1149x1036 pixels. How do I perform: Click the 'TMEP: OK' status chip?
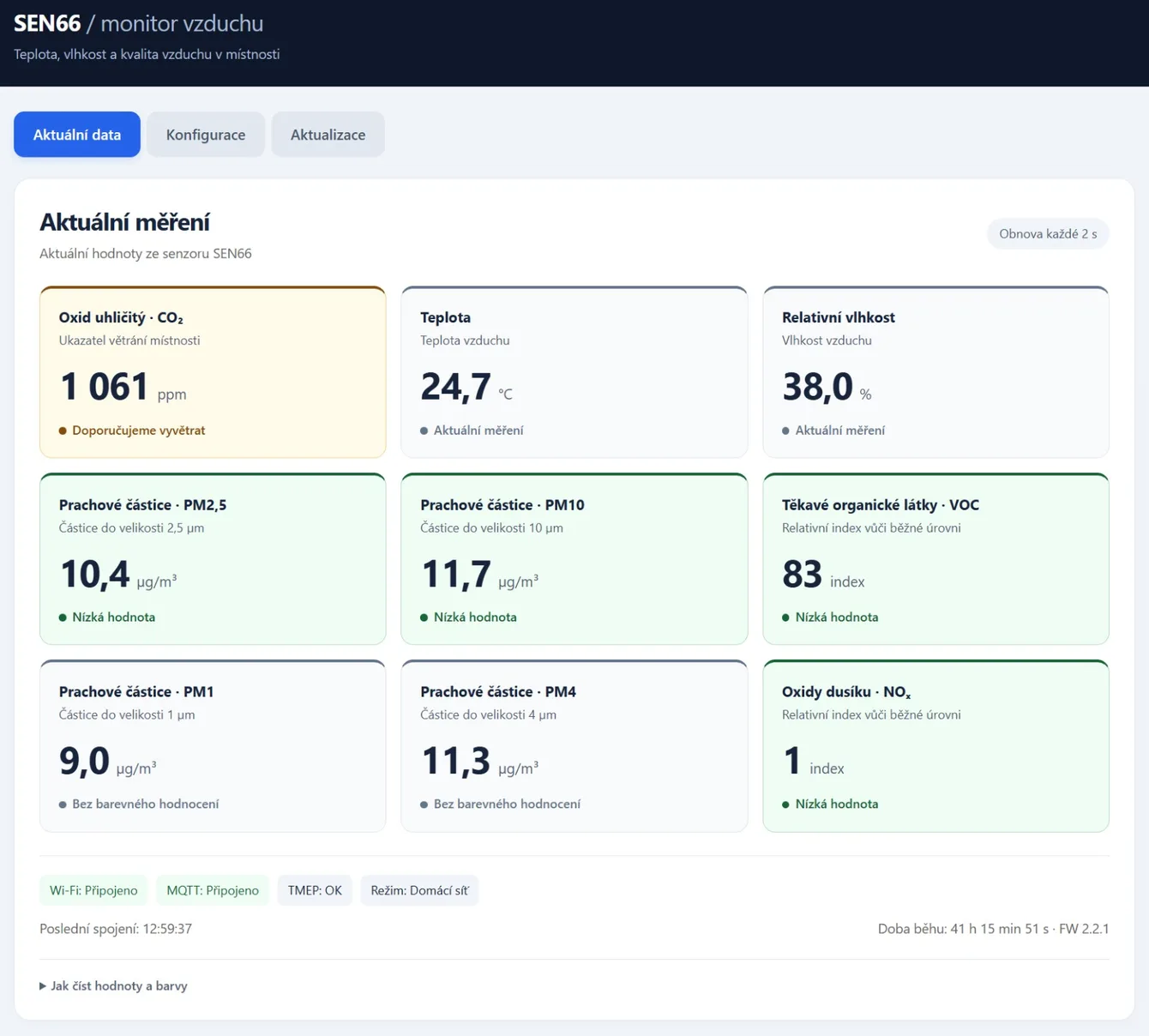click(315, 890)
